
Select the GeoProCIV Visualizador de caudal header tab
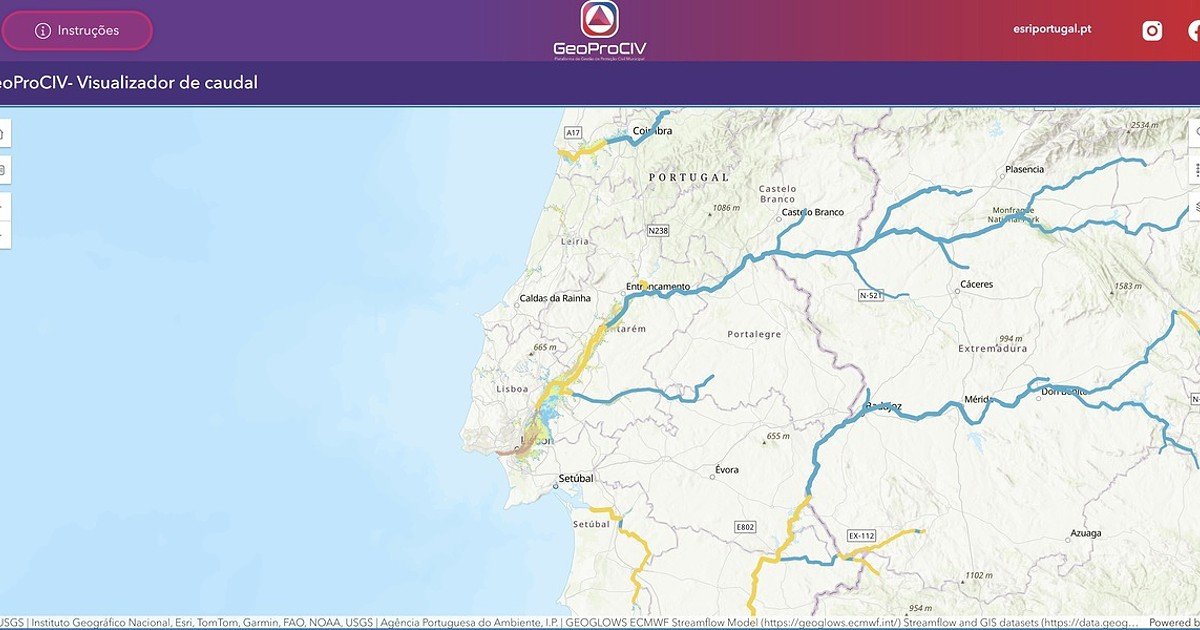click(130, 82)
